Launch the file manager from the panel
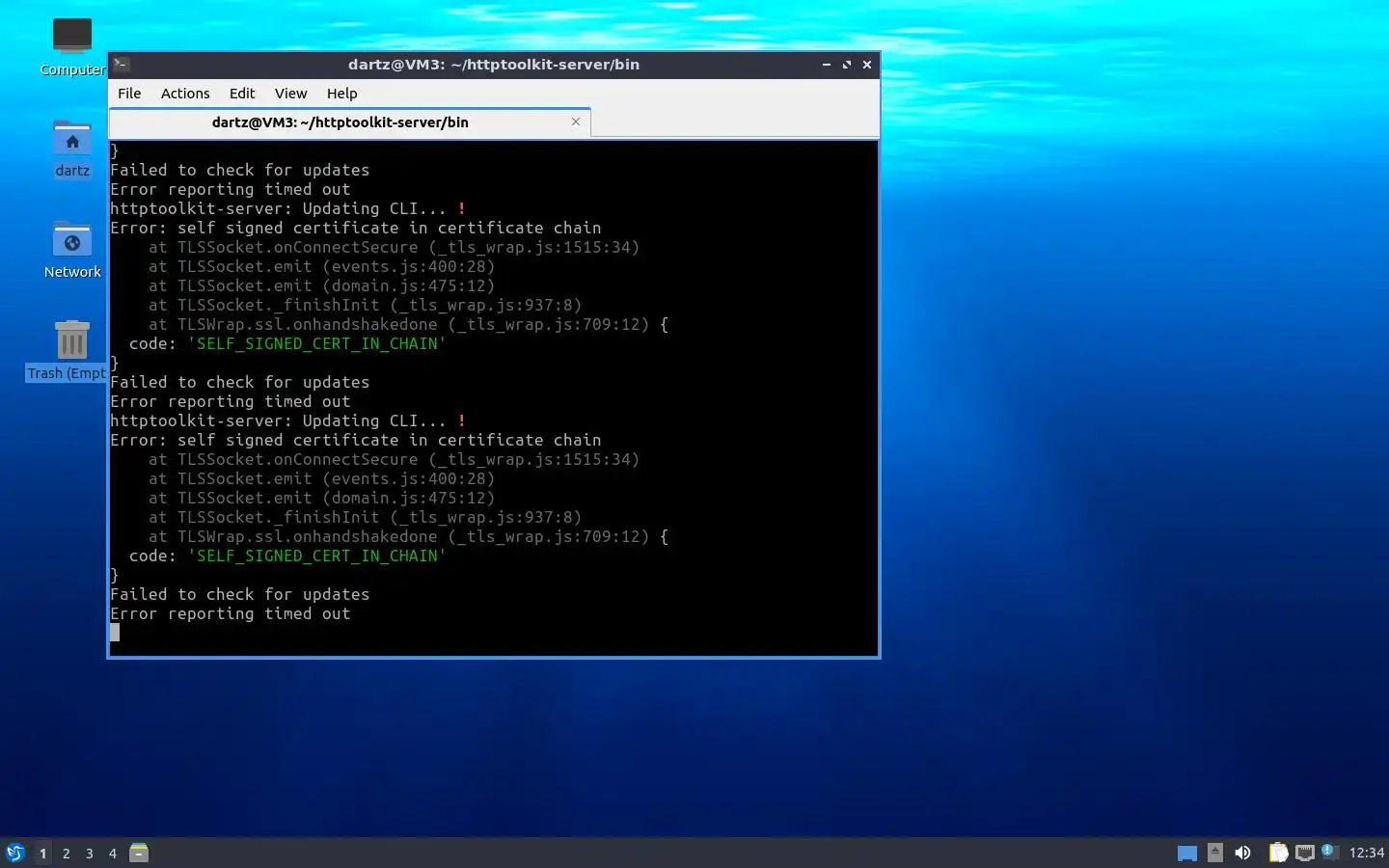 (x=139, y=853)
